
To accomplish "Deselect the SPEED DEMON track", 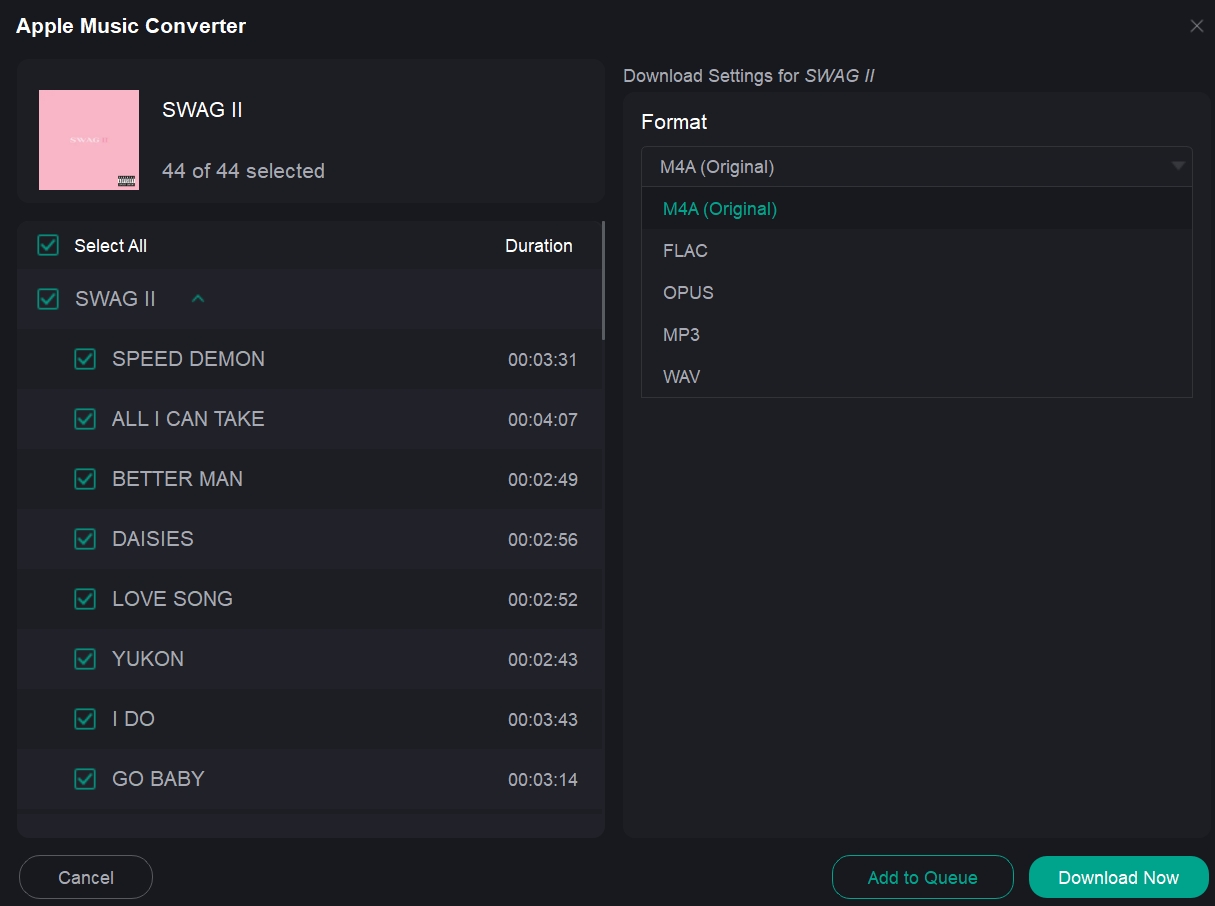I will point(85,358).
